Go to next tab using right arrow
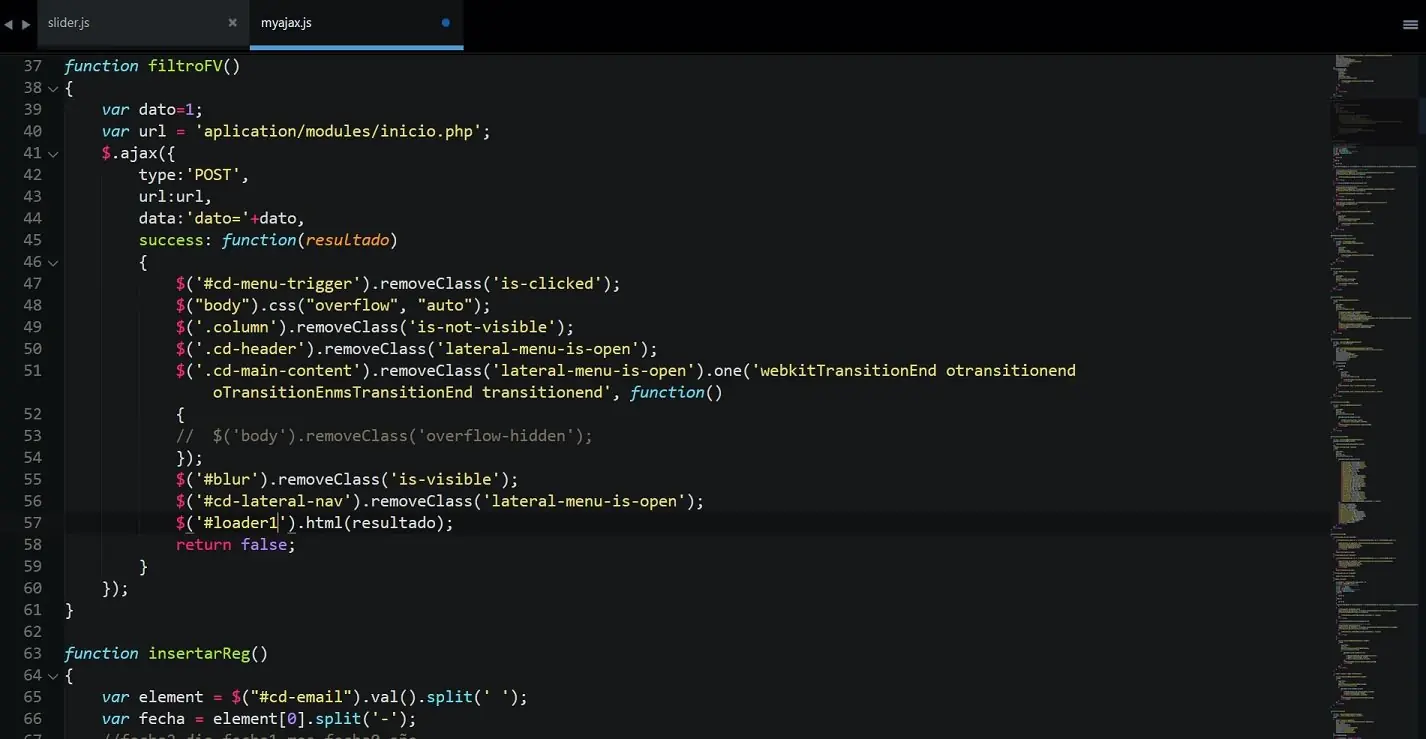 (x=26, y=24)
